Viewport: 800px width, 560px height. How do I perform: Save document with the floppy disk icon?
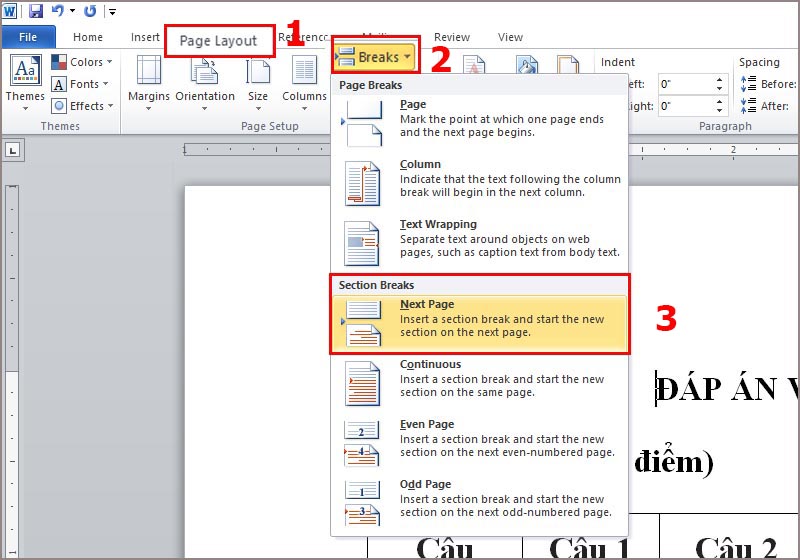click(x=36, y=10)
